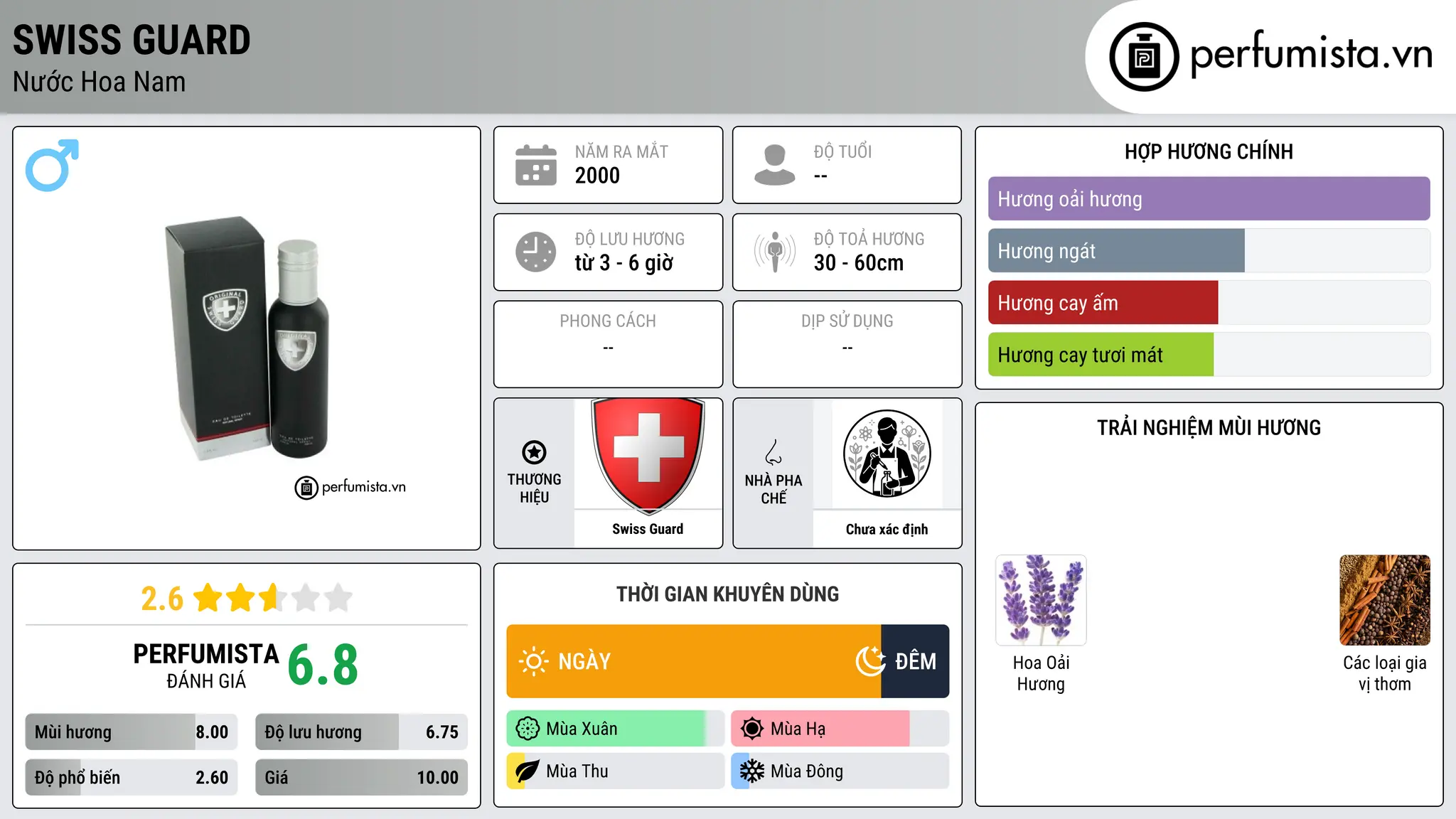Click the Mùa Hạ season bar

(x=840, y=729)
